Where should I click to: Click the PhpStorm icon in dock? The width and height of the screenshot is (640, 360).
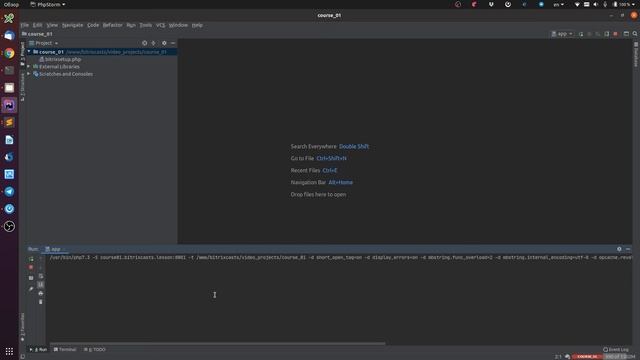tap(9, 105)
